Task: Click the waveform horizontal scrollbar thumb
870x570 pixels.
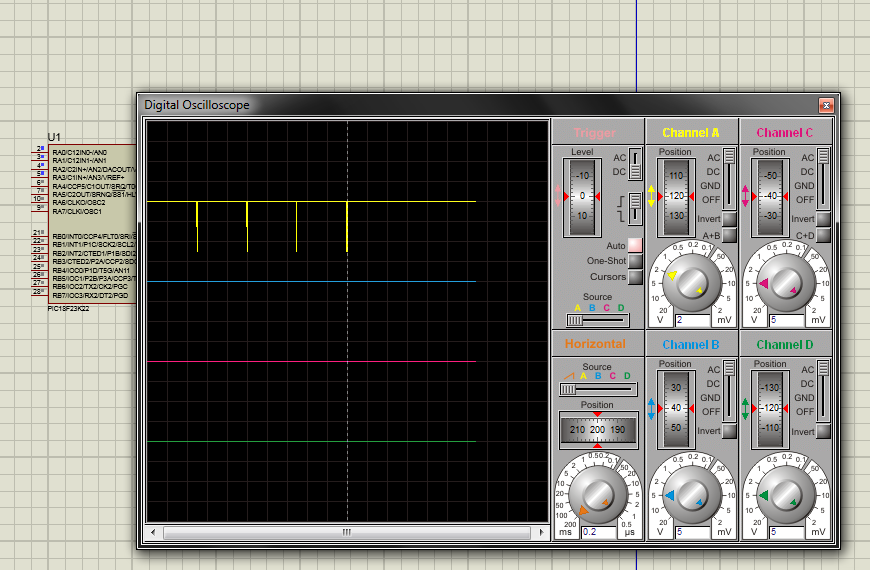Action: click(x=347, y=532)
